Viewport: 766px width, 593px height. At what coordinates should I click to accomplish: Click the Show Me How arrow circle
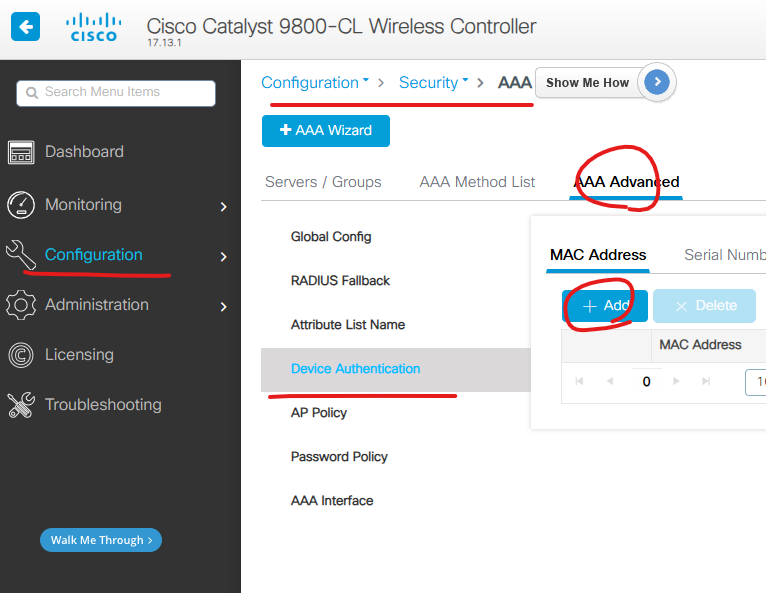point(657,82)
